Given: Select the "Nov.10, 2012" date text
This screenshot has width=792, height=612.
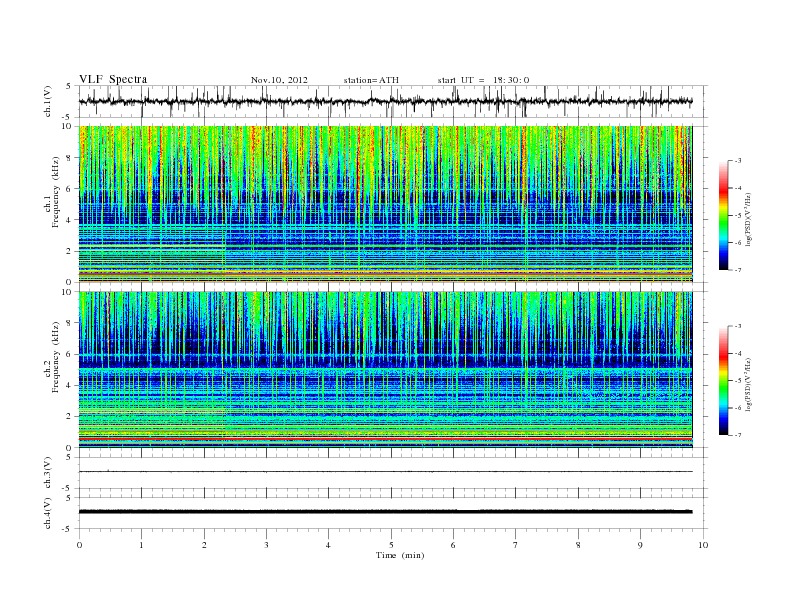Looking at the screenshot, I should click(x=279, y=80).
